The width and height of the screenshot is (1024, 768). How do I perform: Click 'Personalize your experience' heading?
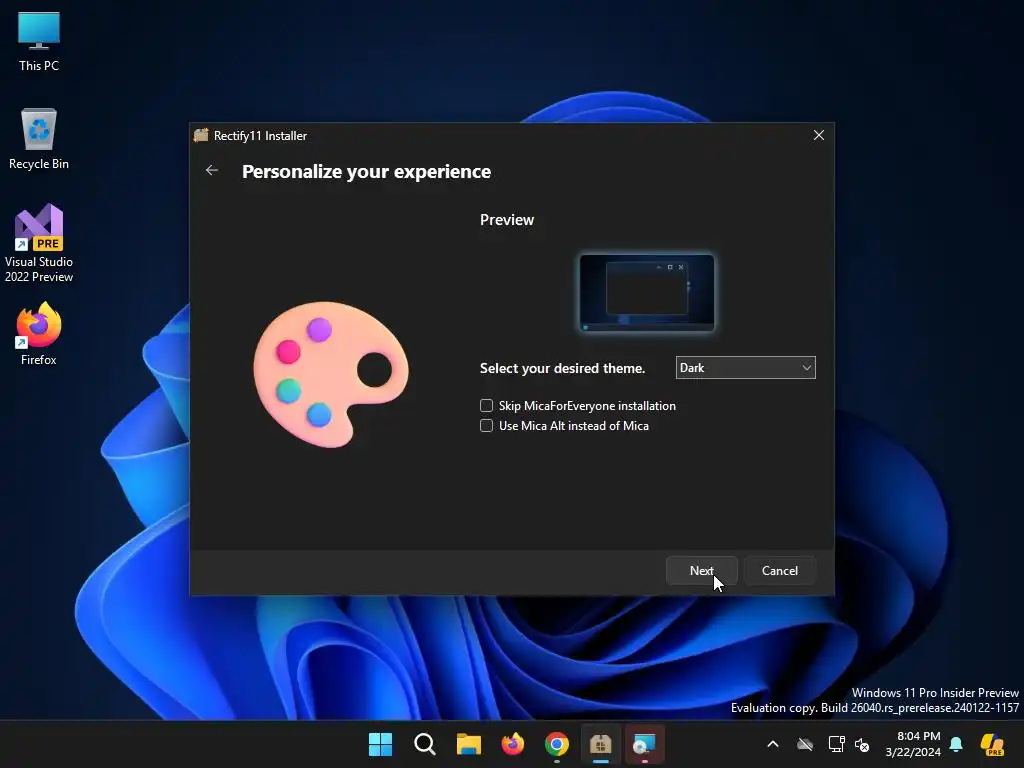click(x=366, y=171)
